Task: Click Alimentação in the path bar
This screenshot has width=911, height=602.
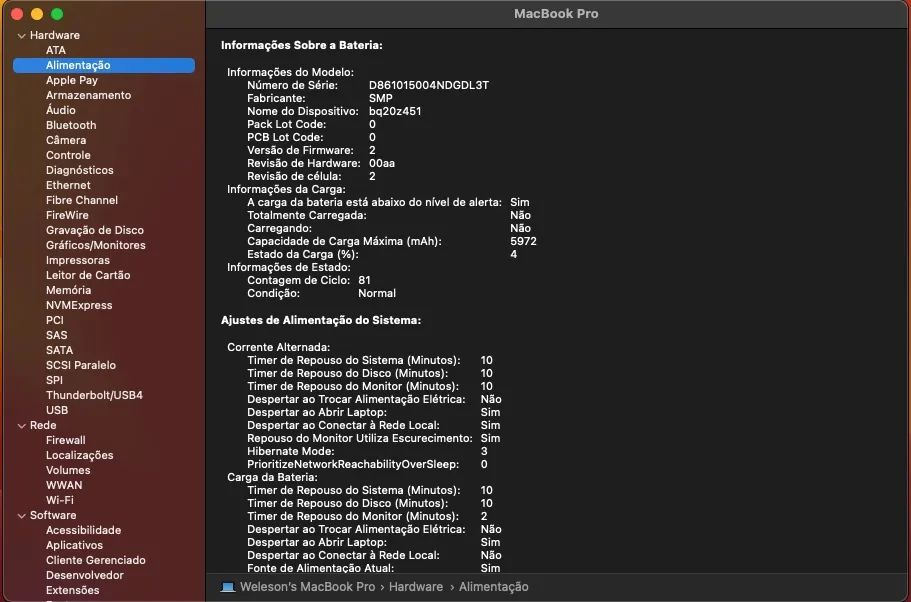Action: (x=494, y=587)
